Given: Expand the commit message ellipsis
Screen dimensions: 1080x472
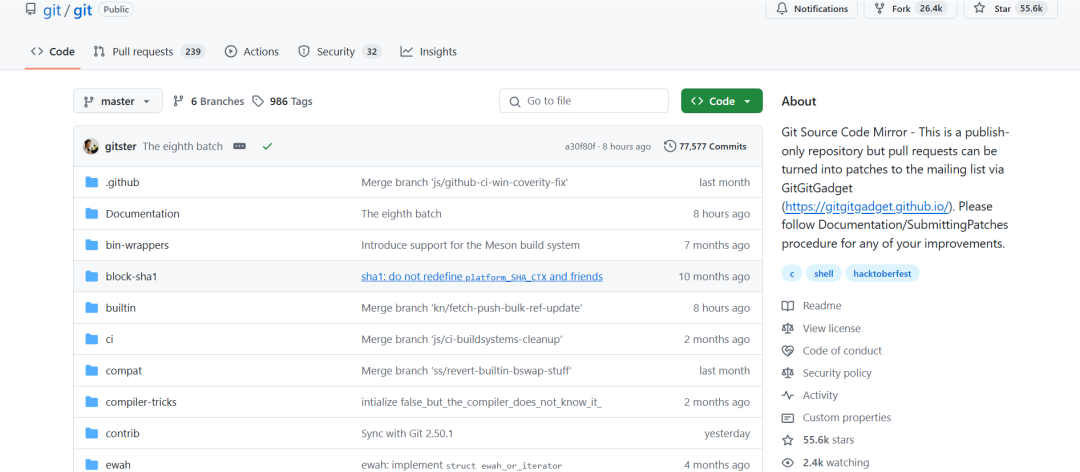Looking at the screenshot, I should [x=239, y=146].
